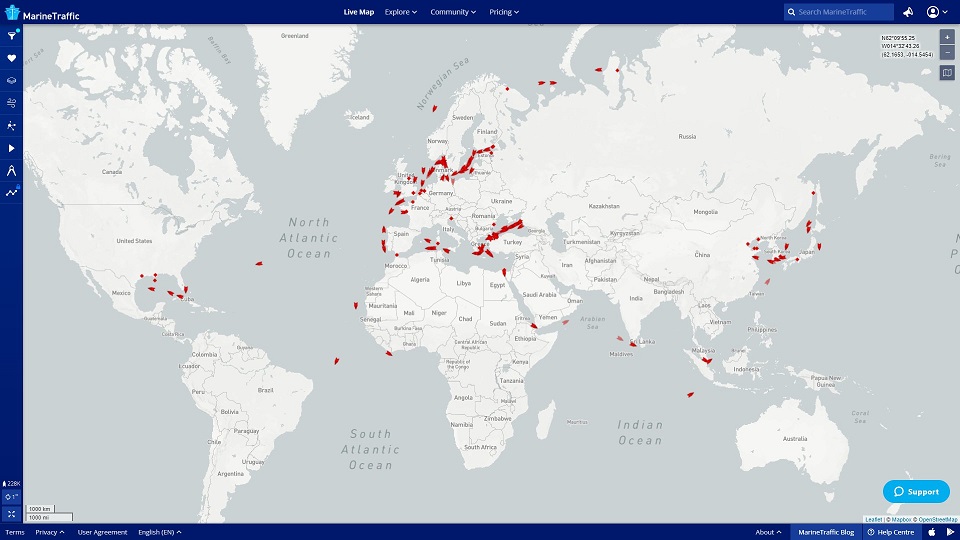Click the 1000 km scale label

pyautogui.click(x=40, y=509)
